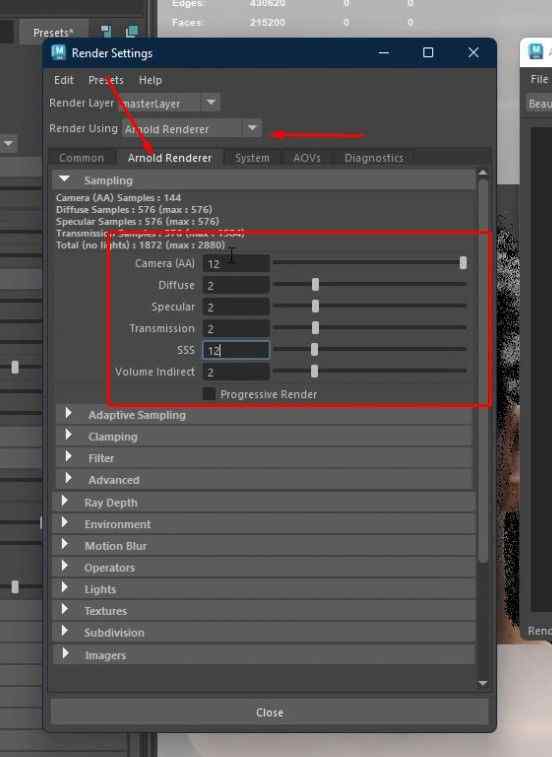Open the File menu in the right background window

(539, 79)
